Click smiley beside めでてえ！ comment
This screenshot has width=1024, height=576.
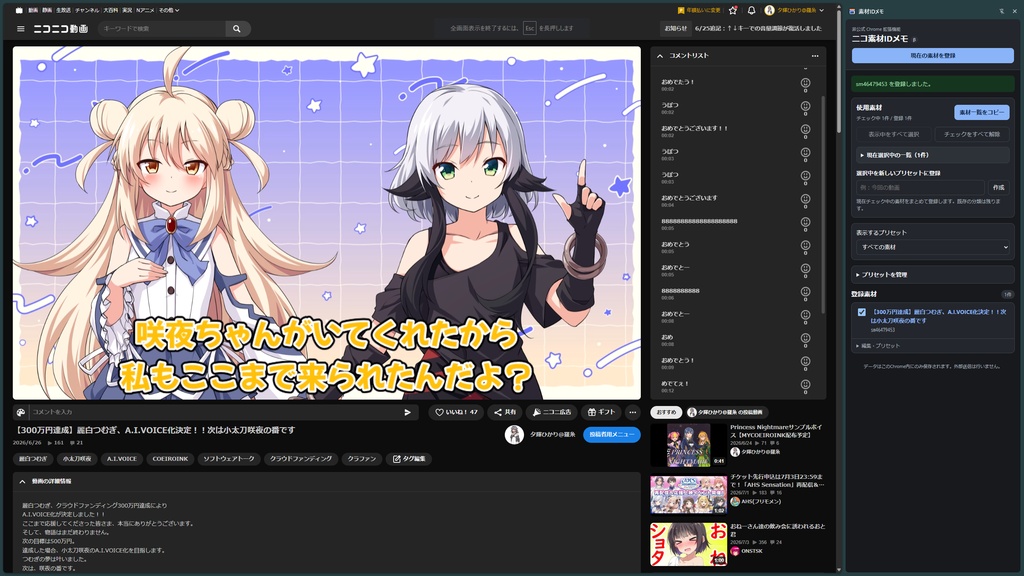coord(805,385)
